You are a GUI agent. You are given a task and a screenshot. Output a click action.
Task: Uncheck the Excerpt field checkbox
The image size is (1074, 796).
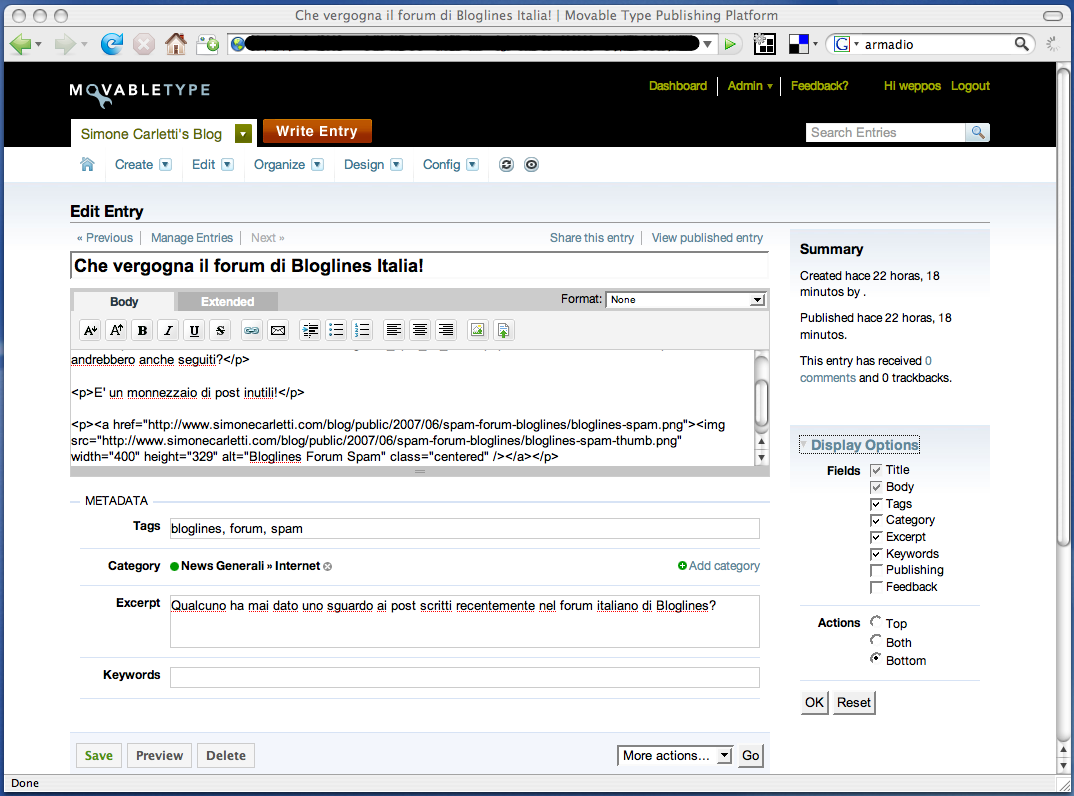pyautogui.click(x=875, y=537)
